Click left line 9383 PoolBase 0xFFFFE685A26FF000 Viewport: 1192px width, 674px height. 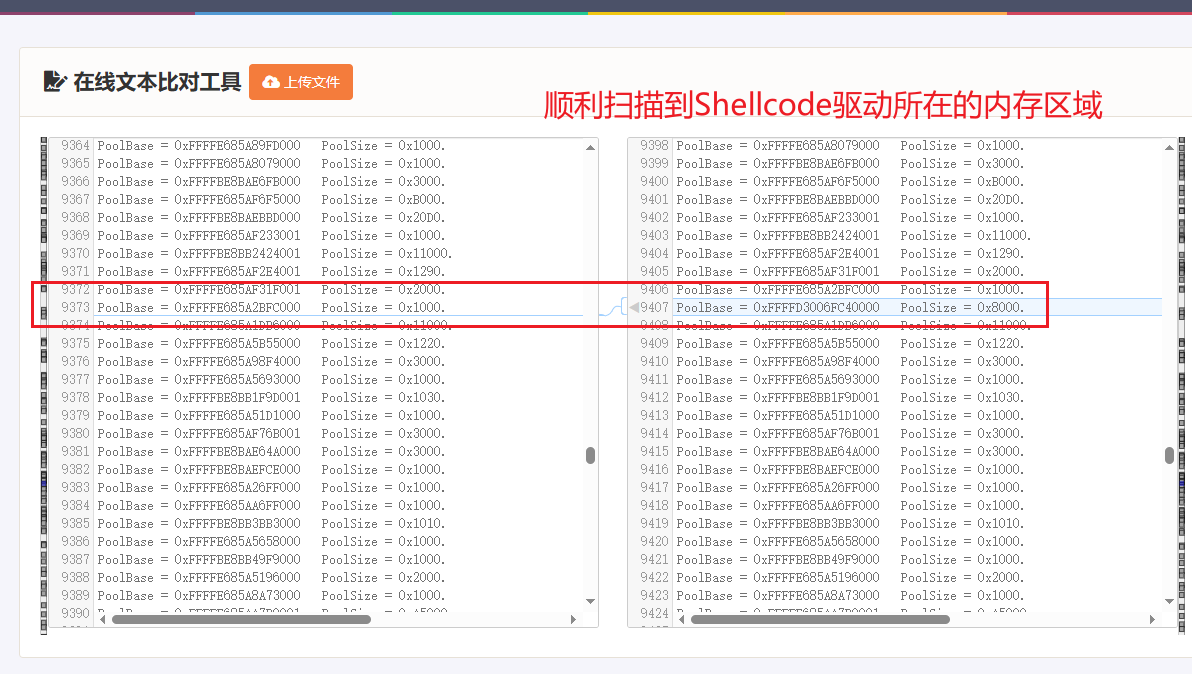pyautogui.click(x=199, y=488)
